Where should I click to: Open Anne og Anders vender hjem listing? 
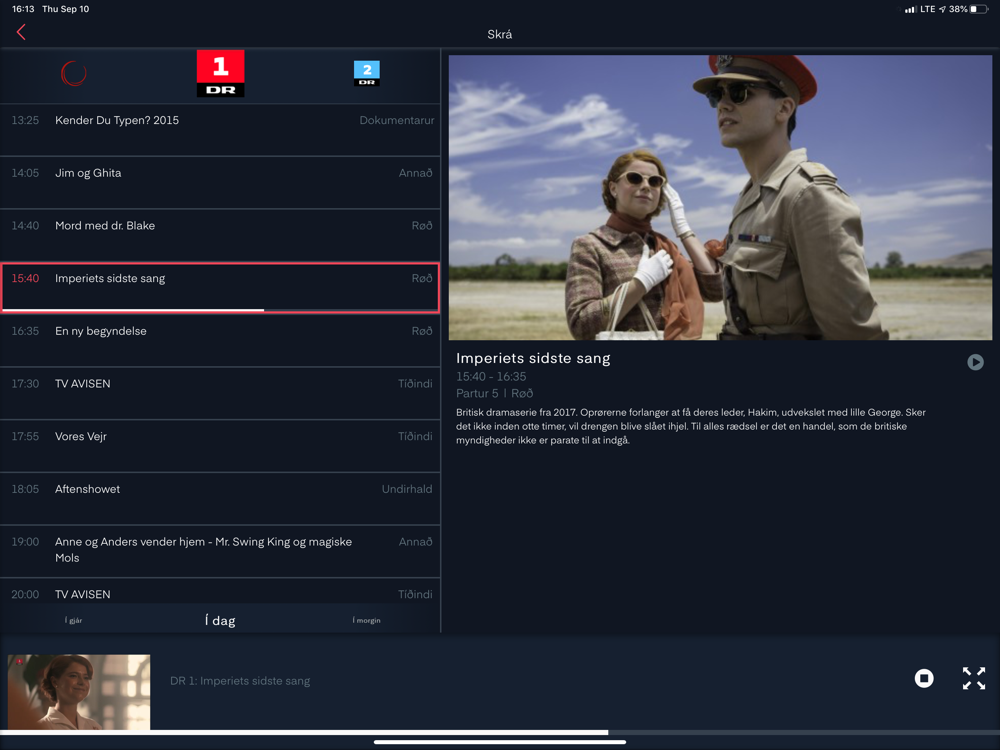[x=220, y=552]
